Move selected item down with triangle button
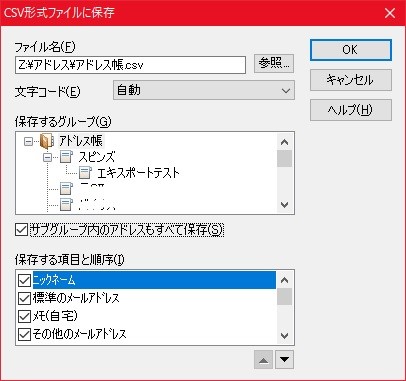 point(284,360)
